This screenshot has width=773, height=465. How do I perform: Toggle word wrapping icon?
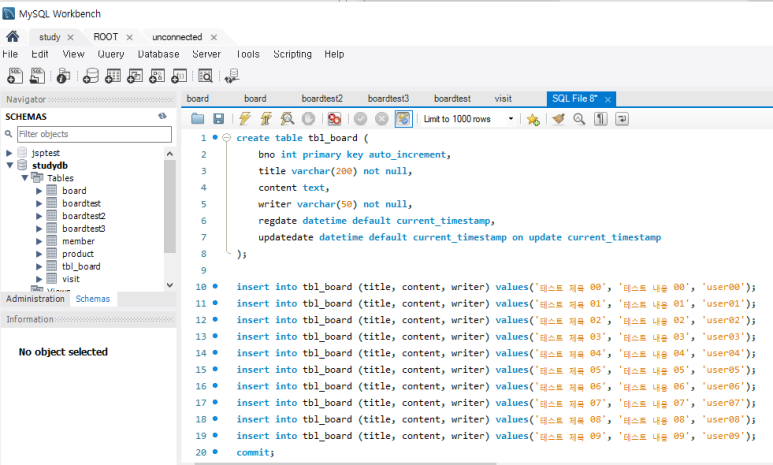[622, 119]
